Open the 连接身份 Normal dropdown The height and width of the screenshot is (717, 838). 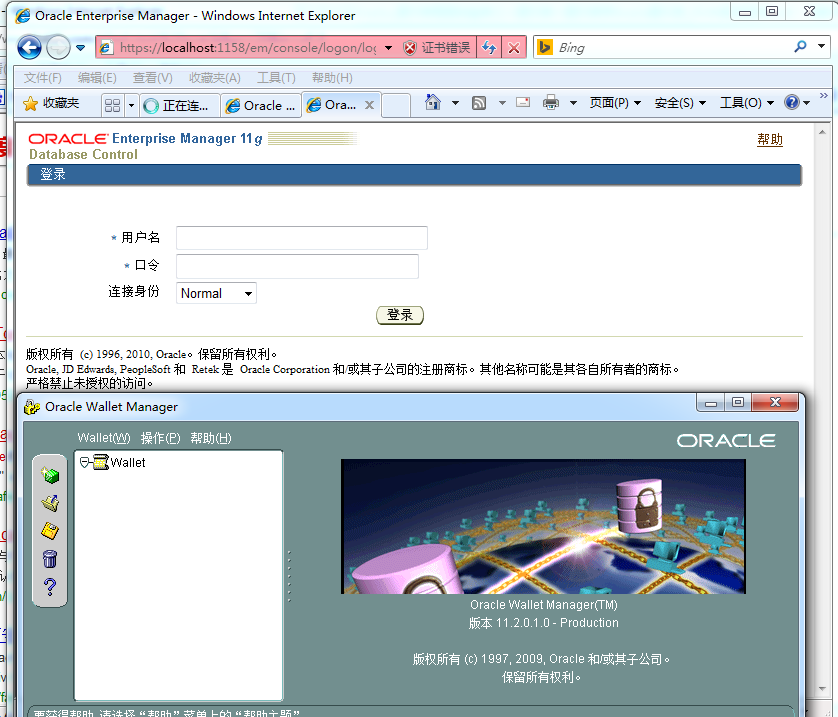[216, 293]
